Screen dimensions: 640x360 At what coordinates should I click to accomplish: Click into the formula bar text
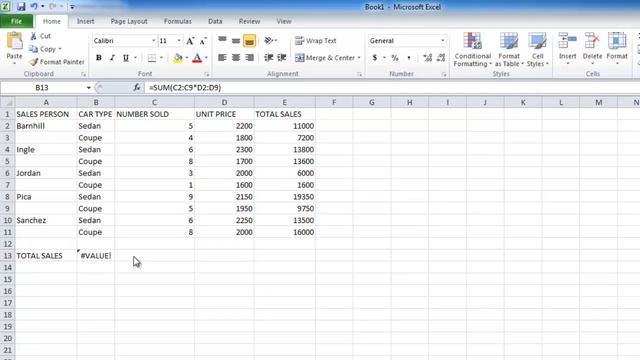click(185, 87)
